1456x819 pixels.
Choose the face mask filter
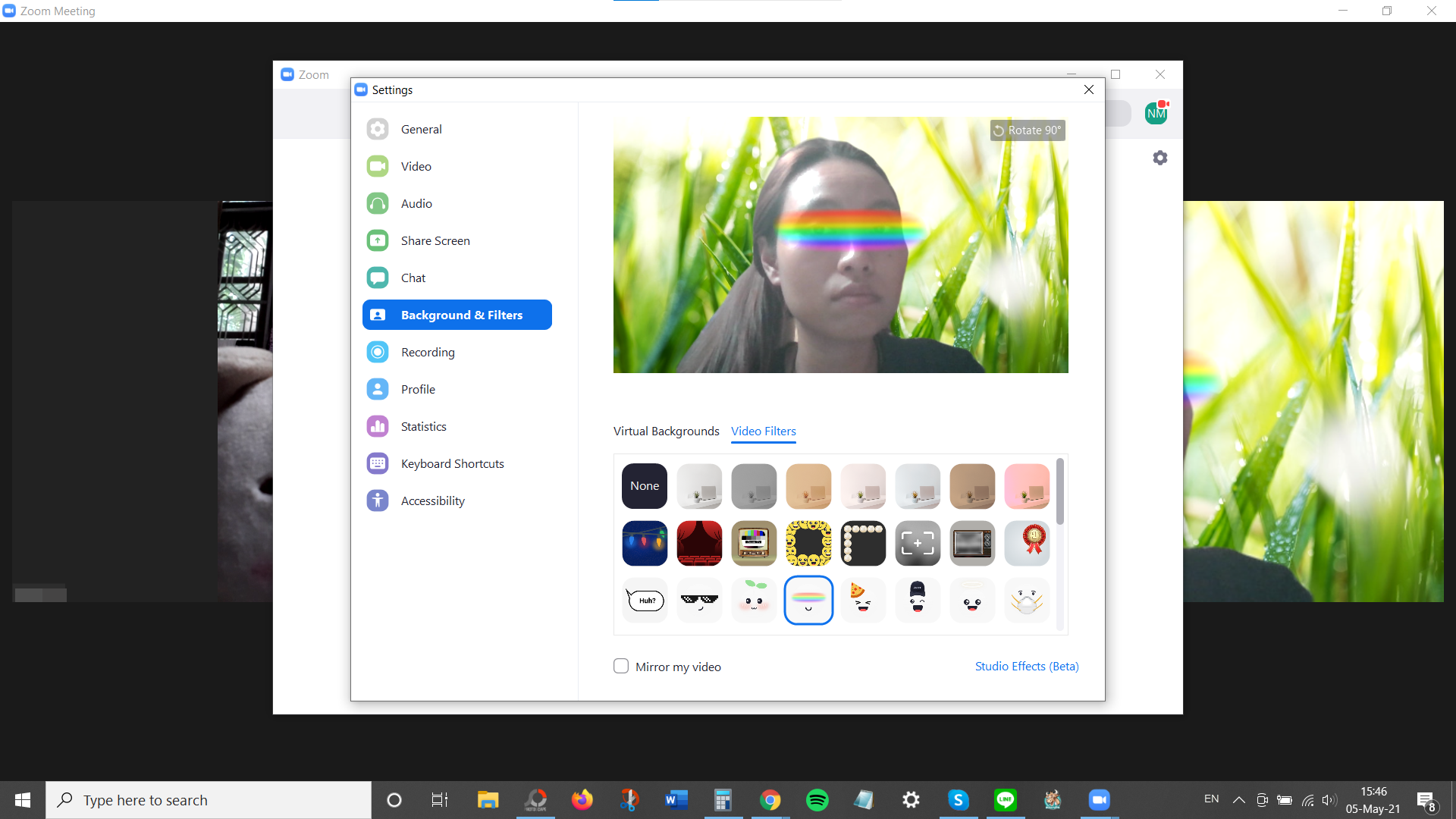[x=1027, y=601]
